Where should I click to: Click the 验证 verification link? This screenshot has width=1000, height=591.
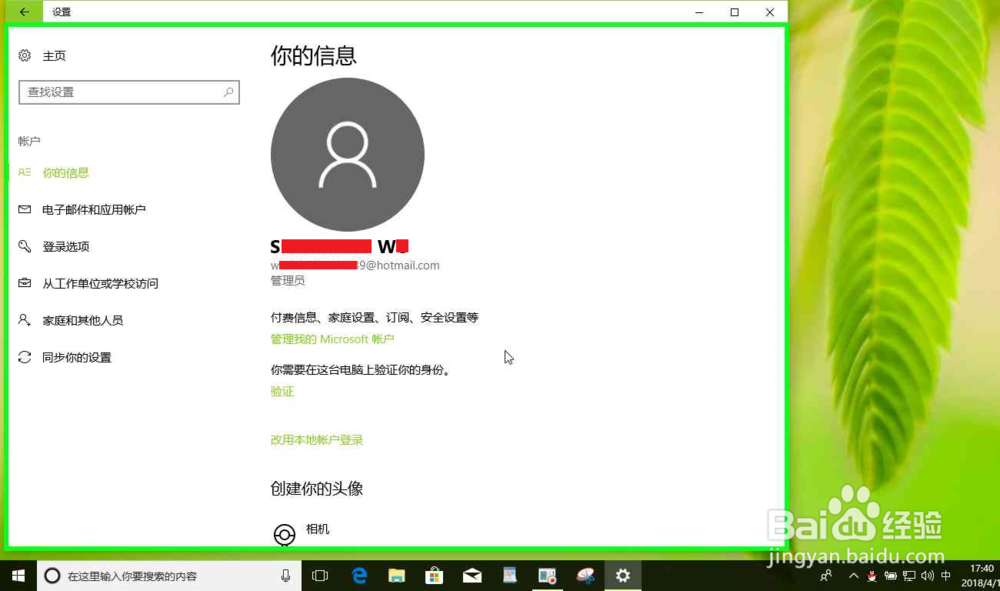(281, 391)
